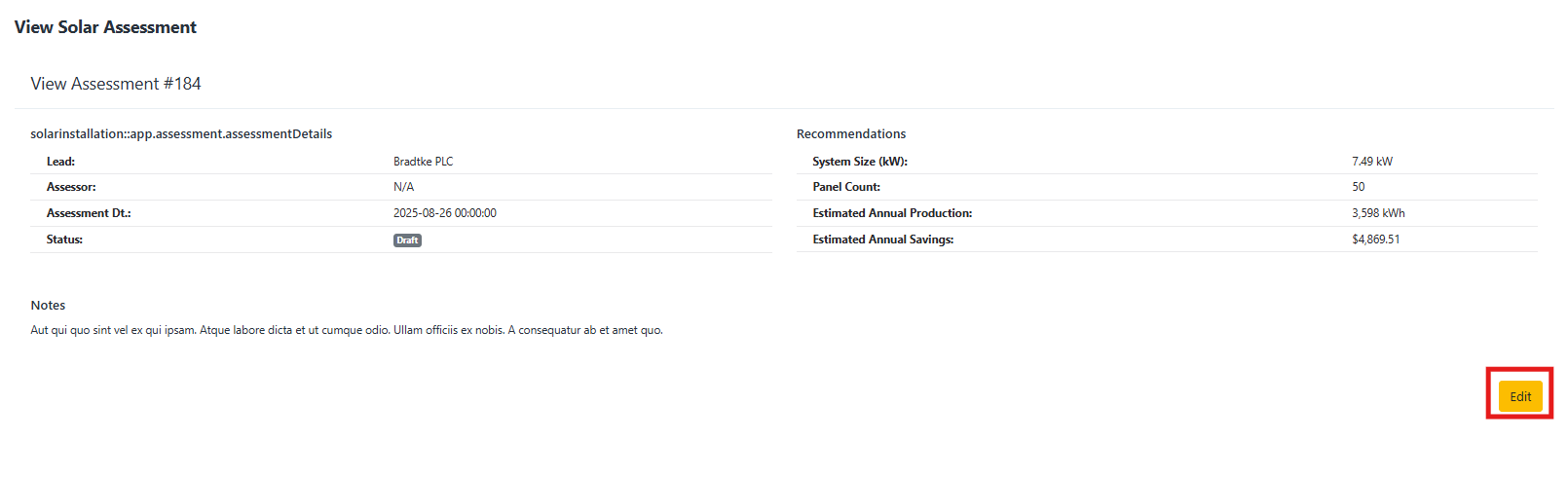
Task: Click the panel count value 50
Action: pos(1358,187)
